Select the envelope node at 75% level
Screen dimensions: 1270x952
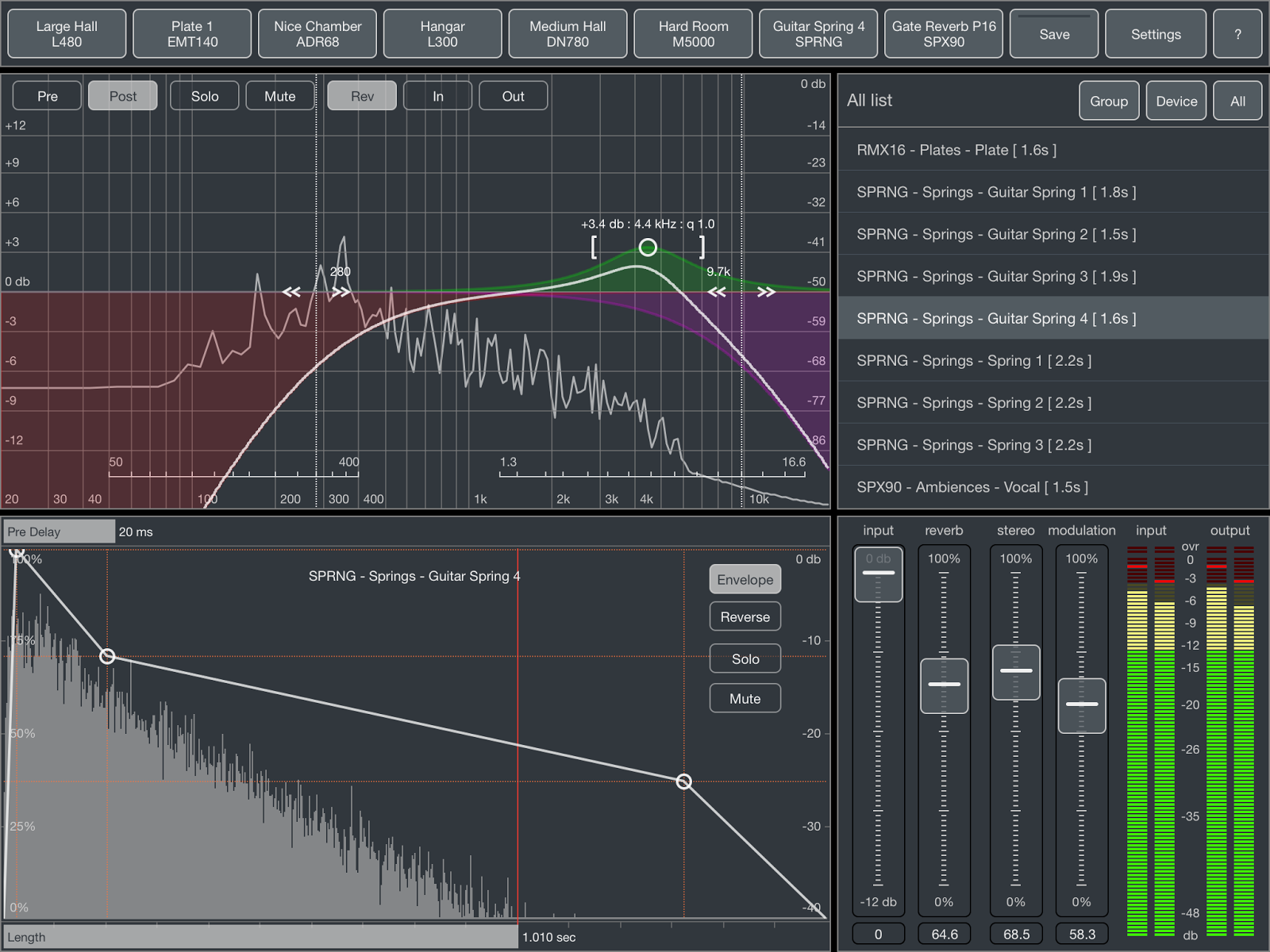pos(107,656)
